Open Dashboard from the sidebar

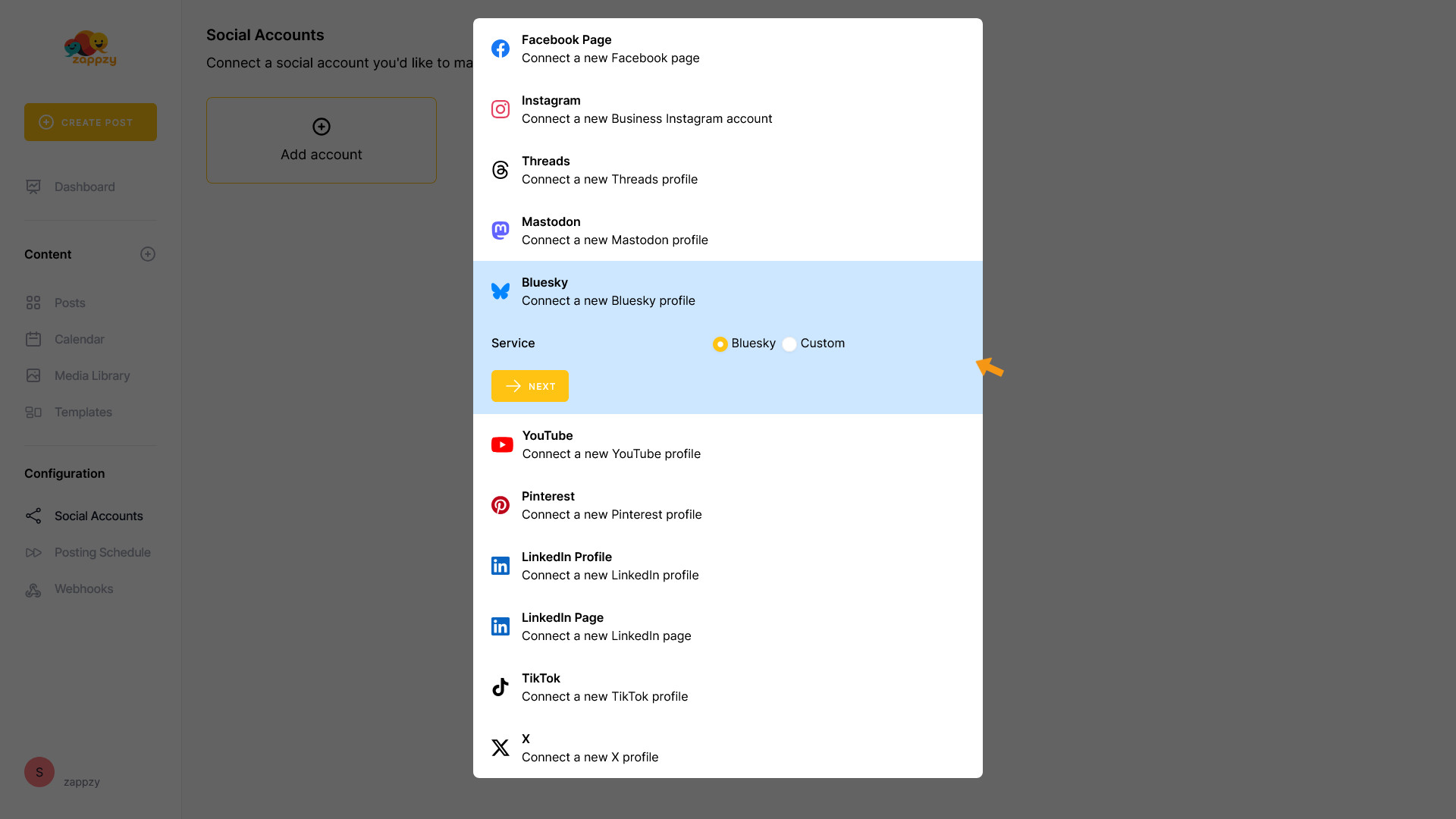[x=85, y=187]
